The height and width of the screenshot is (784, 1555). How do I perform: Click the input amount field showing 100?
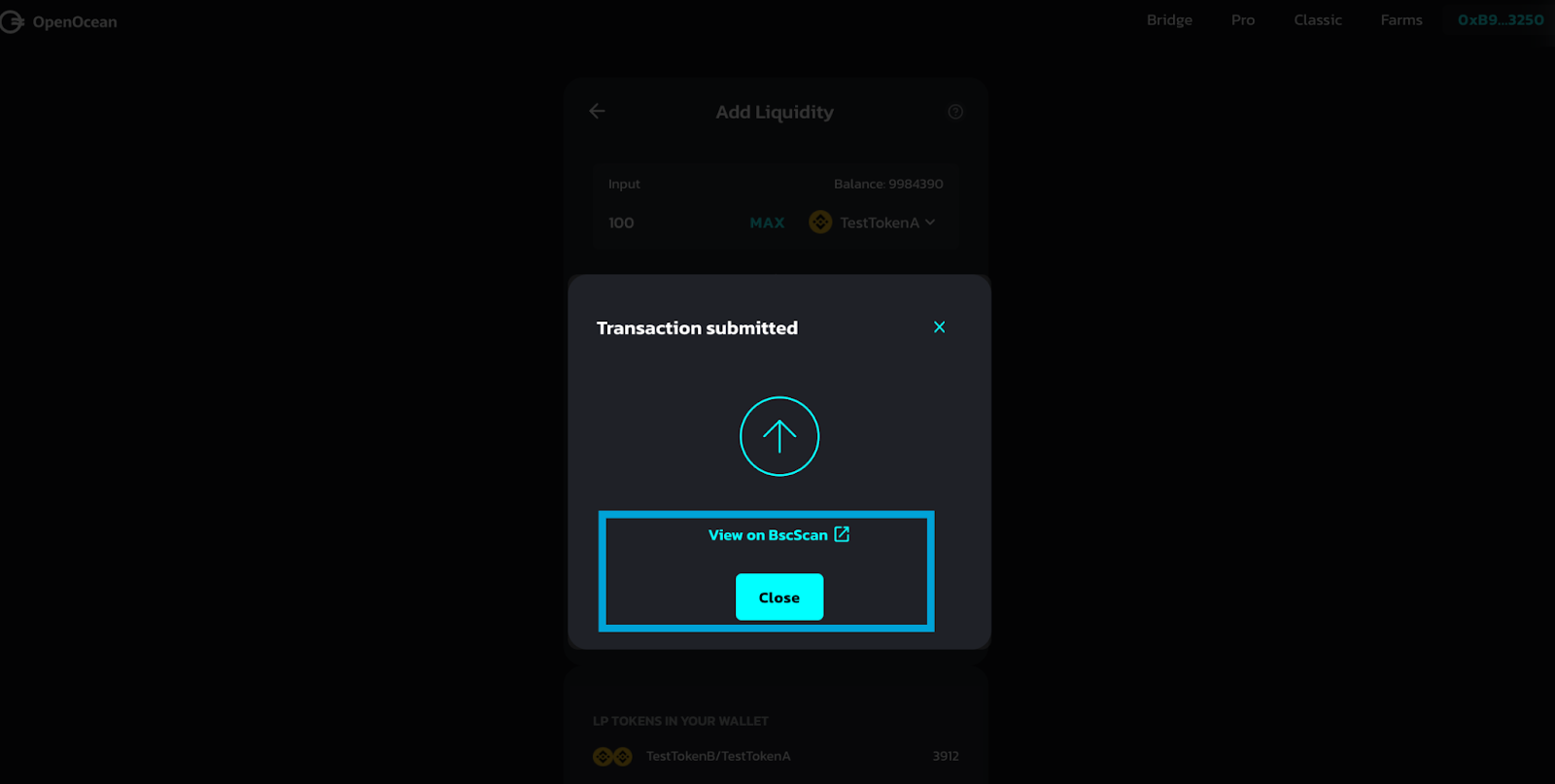click(671, 222)
